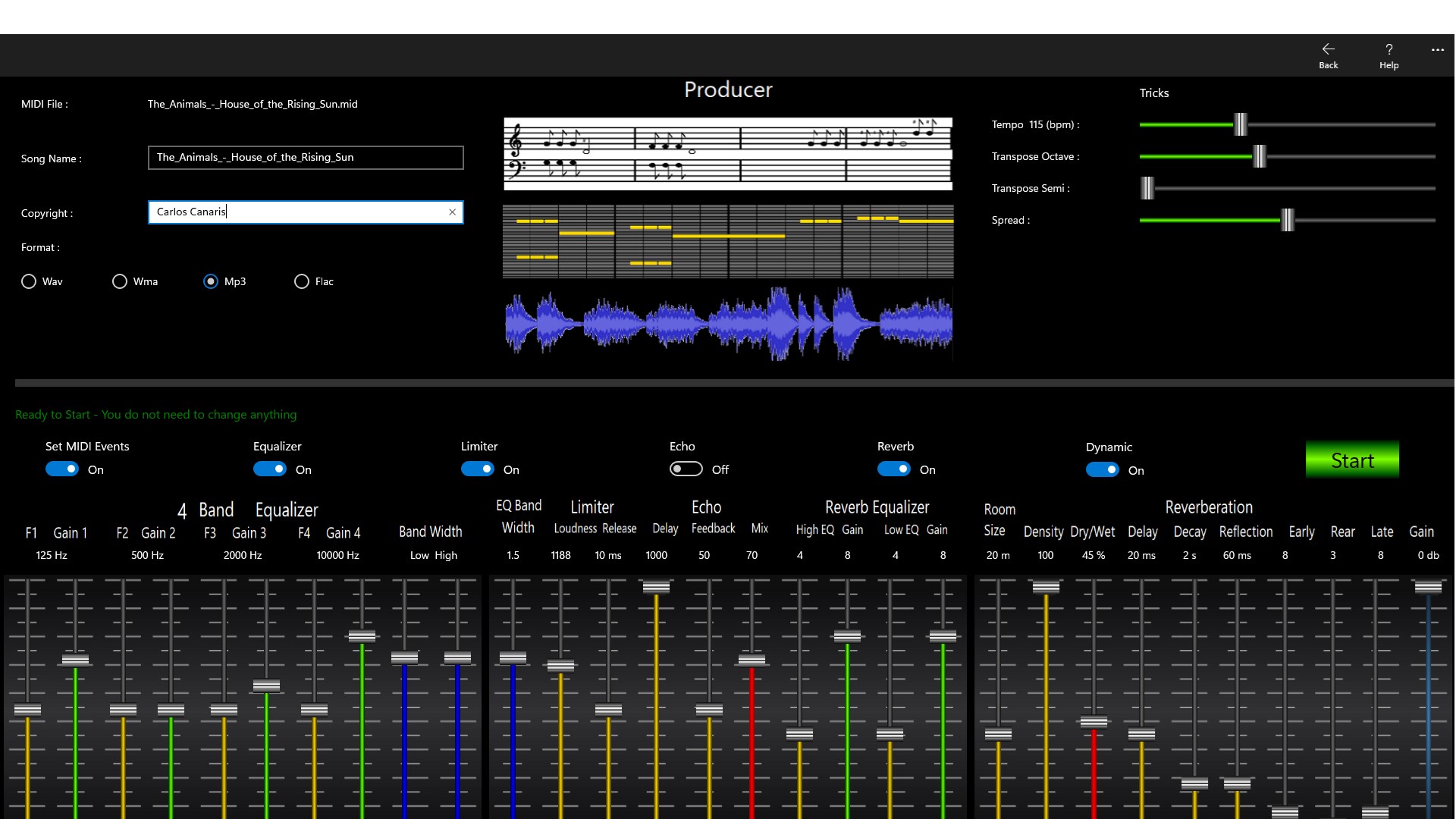The image size is (1456, 819).
Task: Adjust the F1 Gain 1 fader
Action: coord(28,709)
